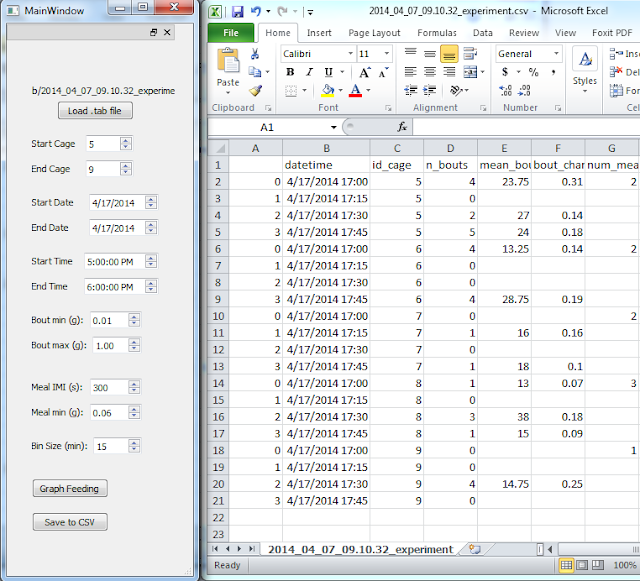Toggle highlighted Bottom Align button
This screenshot has height=581, width=640.
coord(449,54)
